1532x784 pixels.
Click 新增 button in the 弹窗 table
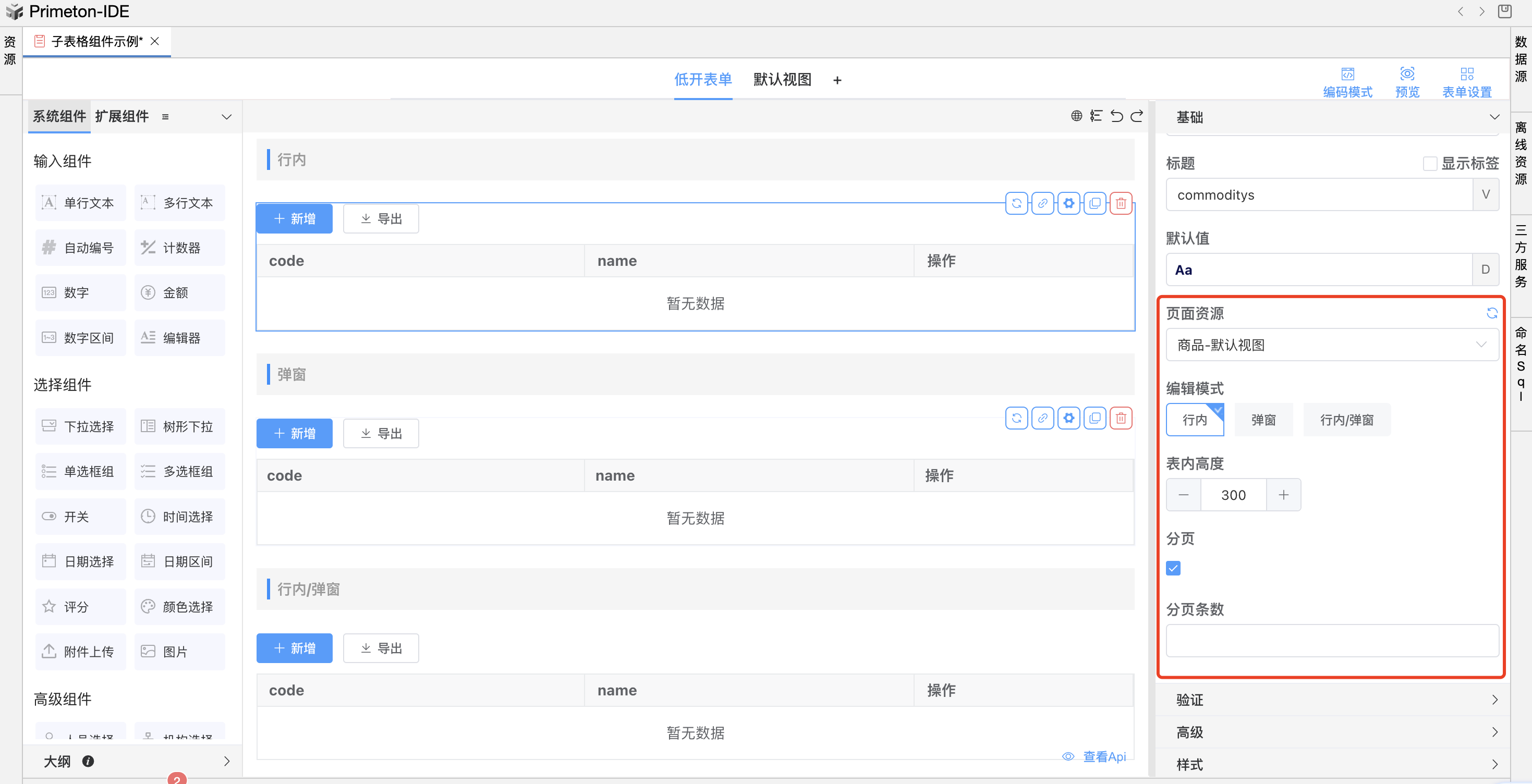click(x=294, y=433)
